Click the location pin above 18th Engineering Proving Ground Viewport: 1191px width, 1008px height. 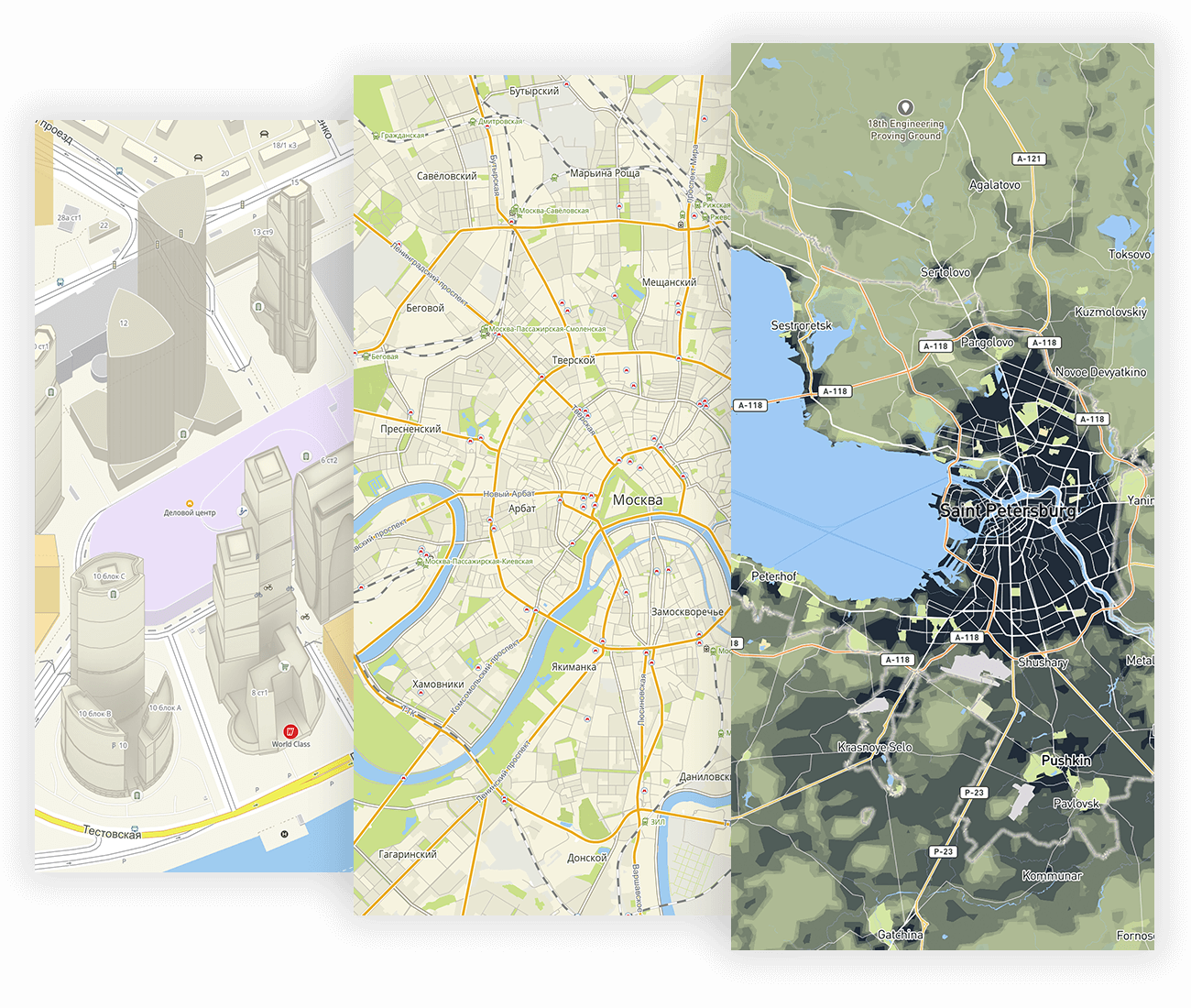pyautogui.click(x=905, y=108)
